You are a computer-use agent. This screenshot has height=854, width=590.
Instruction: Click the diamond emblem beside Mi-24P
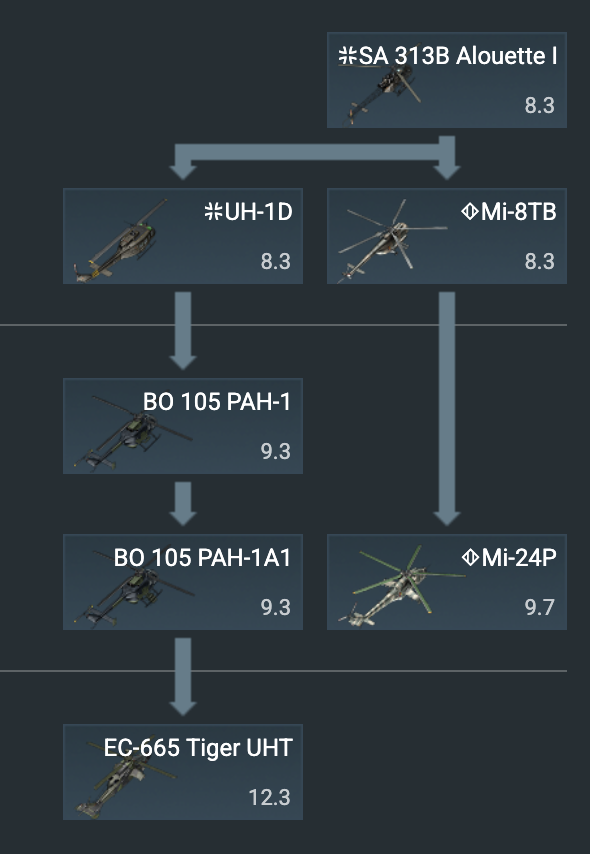[x=470, y=557]
